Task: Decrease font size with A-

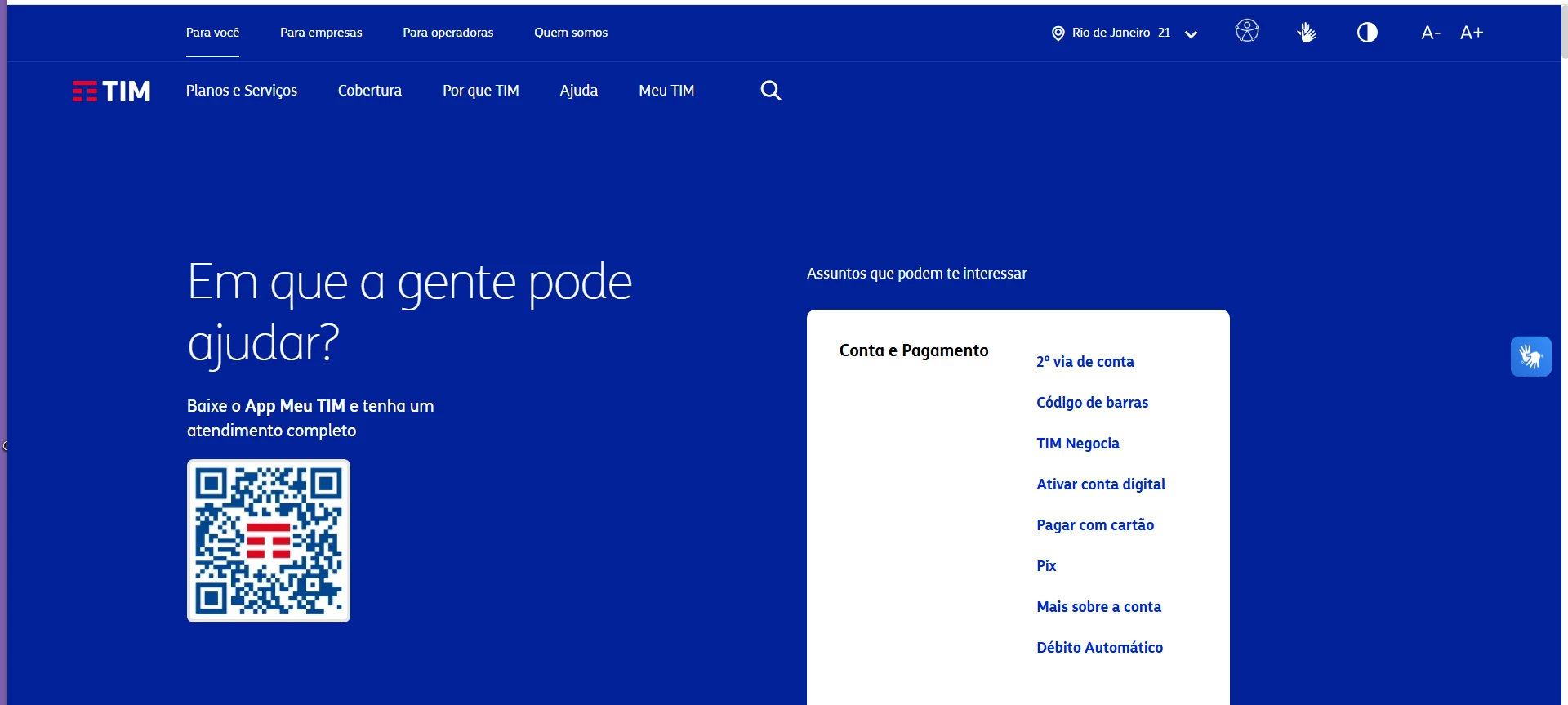Action: click(x=1431, y=33)
